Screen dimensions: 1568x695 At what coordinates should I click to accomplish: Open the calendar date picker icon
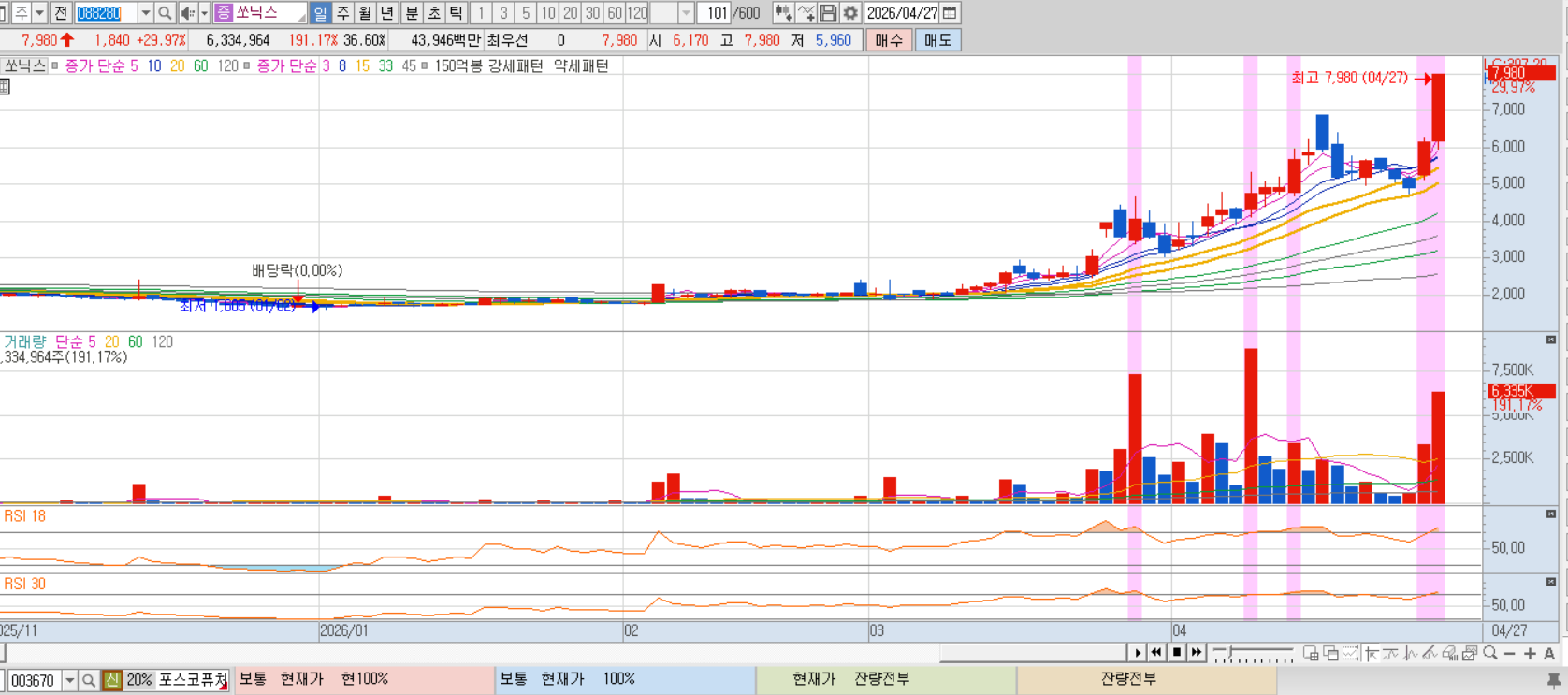pos(950,13)
